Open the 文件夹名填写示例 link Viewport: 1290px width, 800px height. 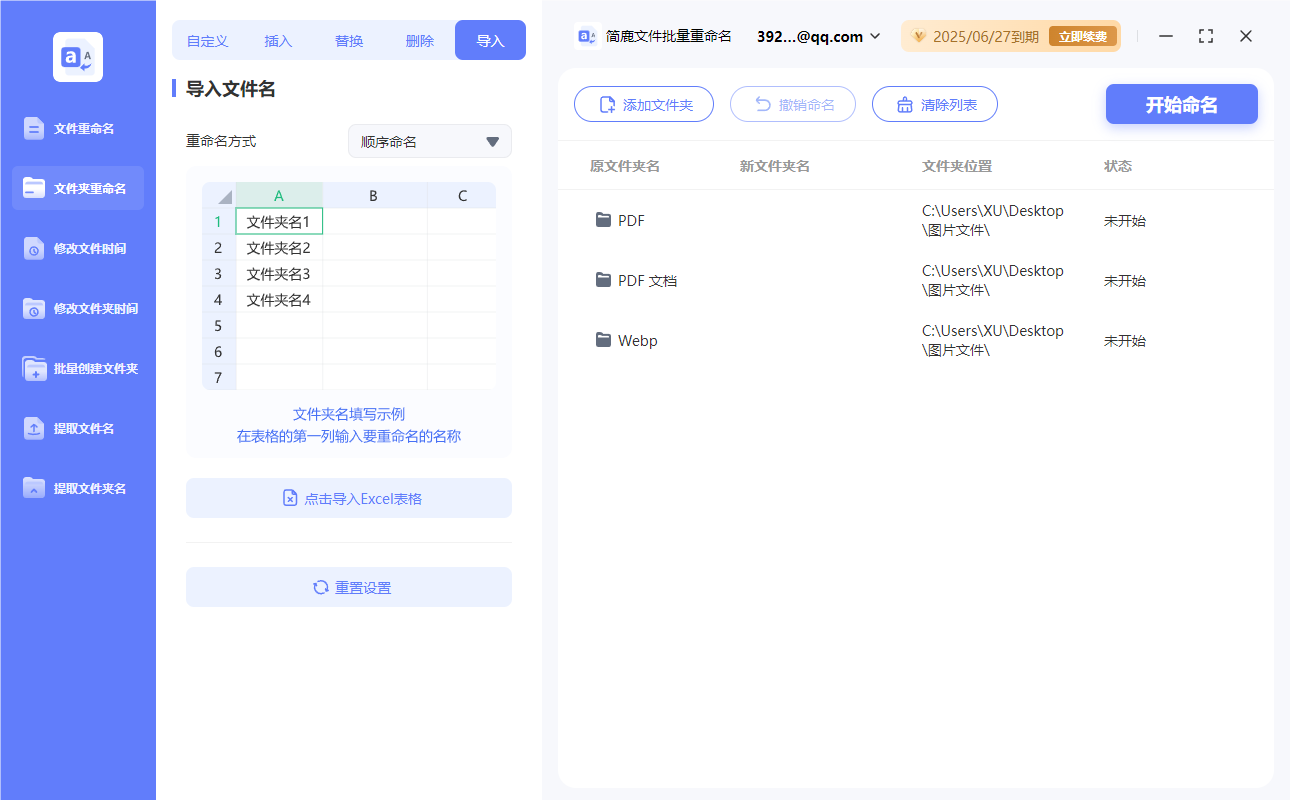(348, 415)
